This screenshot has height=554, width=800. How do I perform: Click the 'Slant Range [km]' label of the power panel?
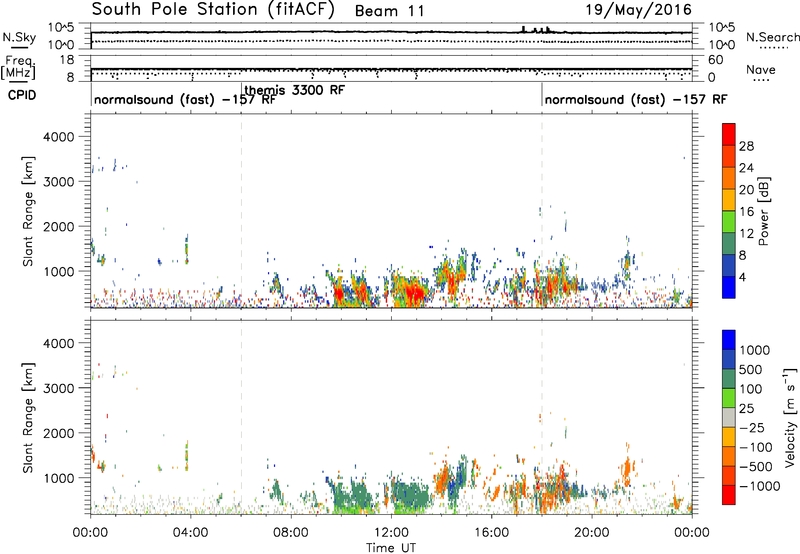pos(28,211)
